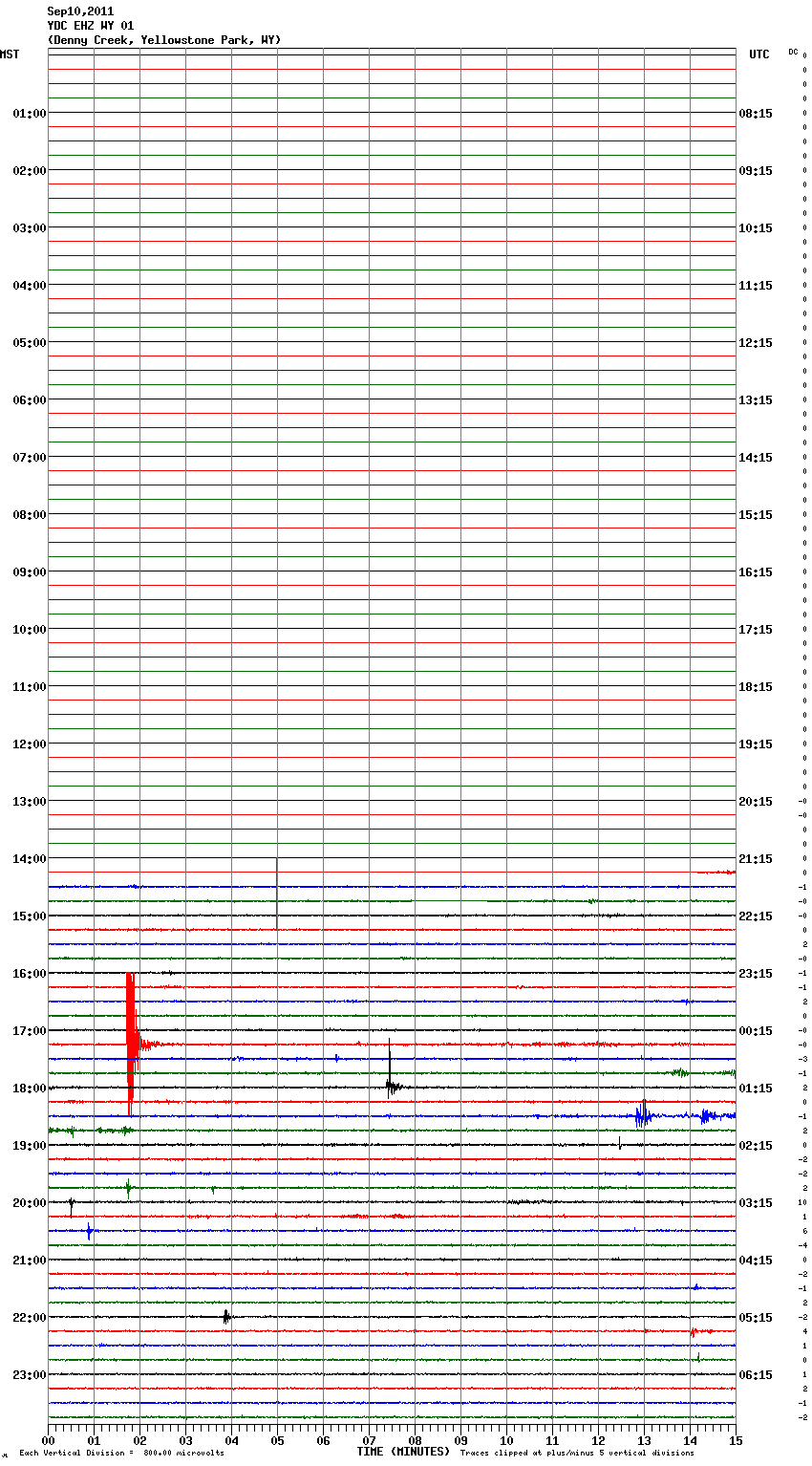Click the DC column header
Image resolution: width=812 pixels, height=1466 pixels.
point(793,52)
